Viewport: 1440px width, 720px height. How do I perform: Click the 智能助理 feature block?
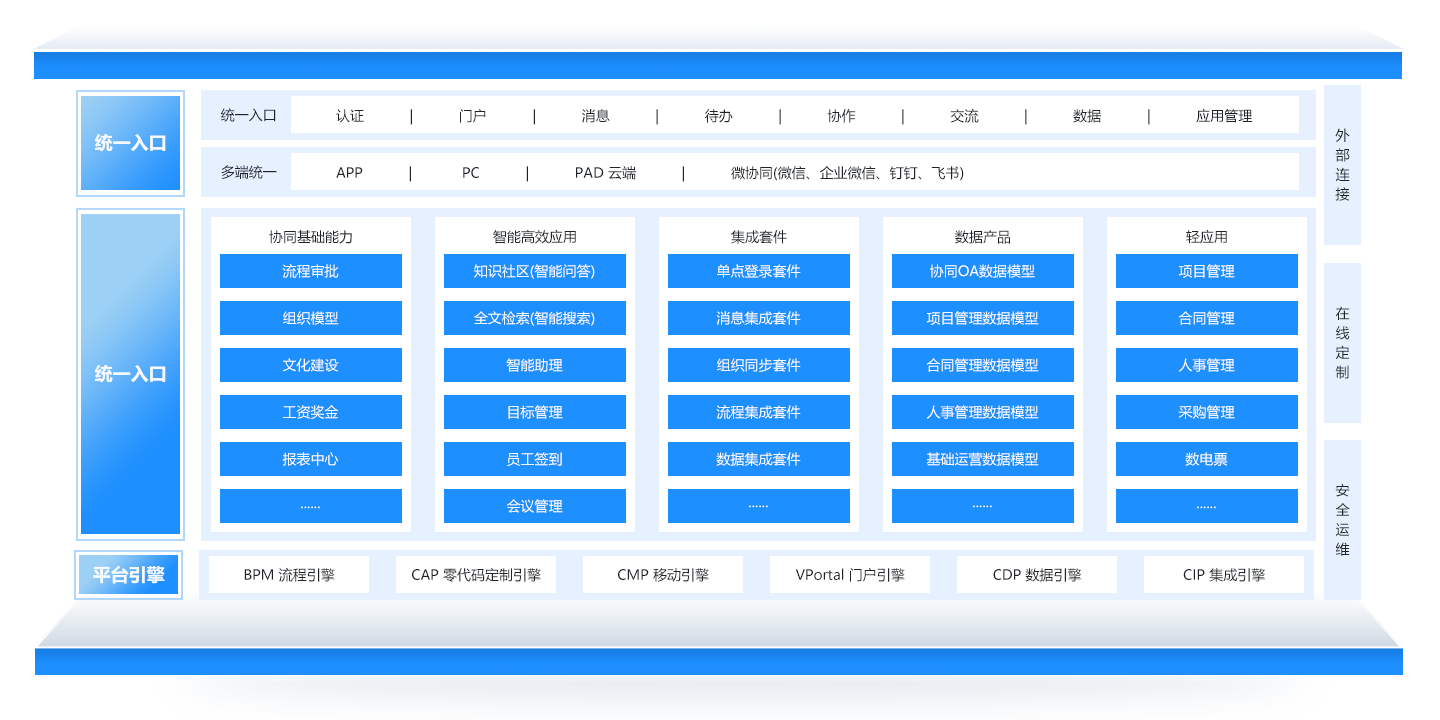pos(534,365)
